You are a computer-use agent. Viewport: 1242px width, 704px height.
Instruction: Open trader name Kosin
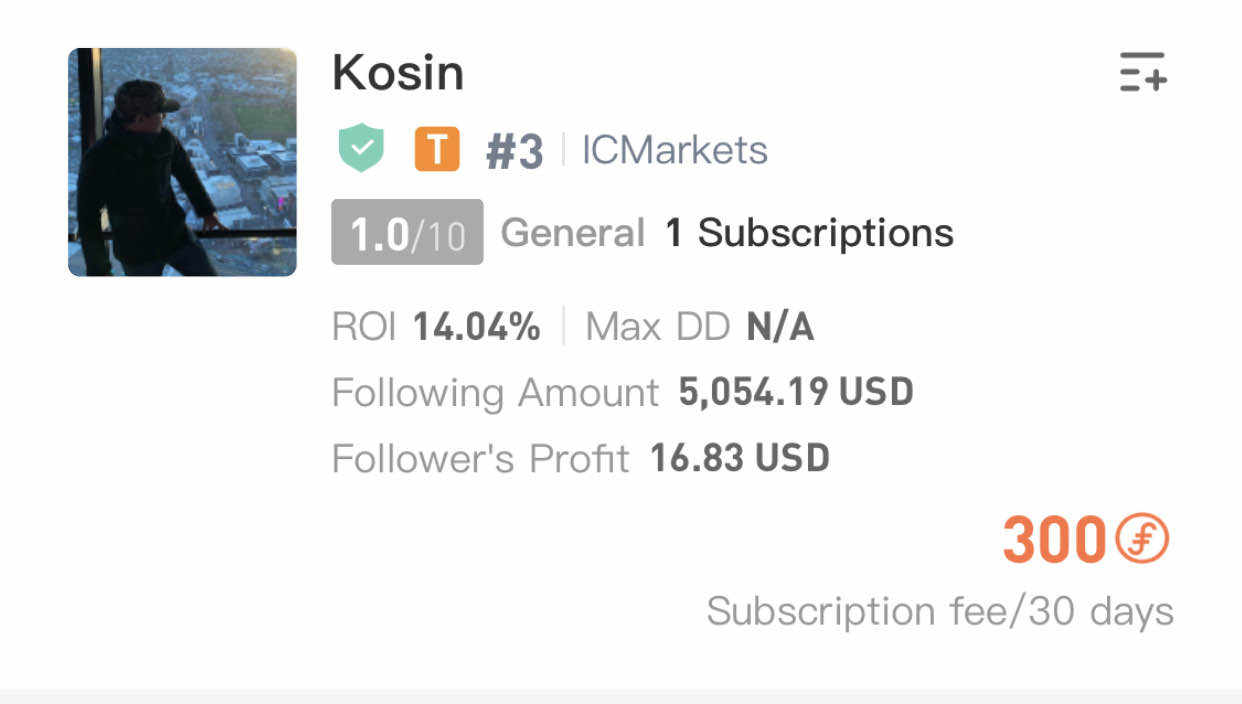click(x=398, y=73)
